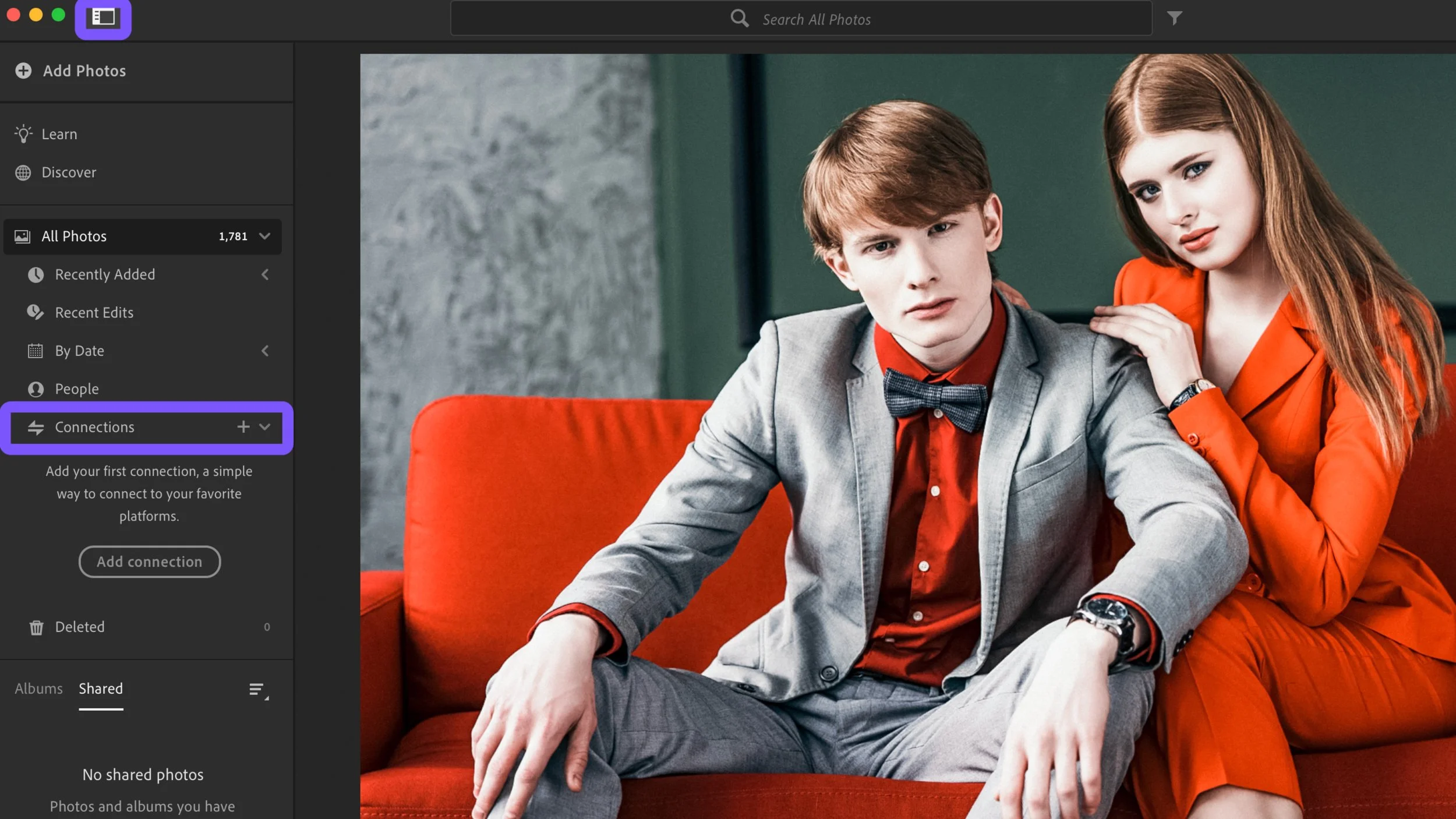Select All Photos in the sidebar
The width and height of the screenshot is (1456, 819).
(74, 236)
